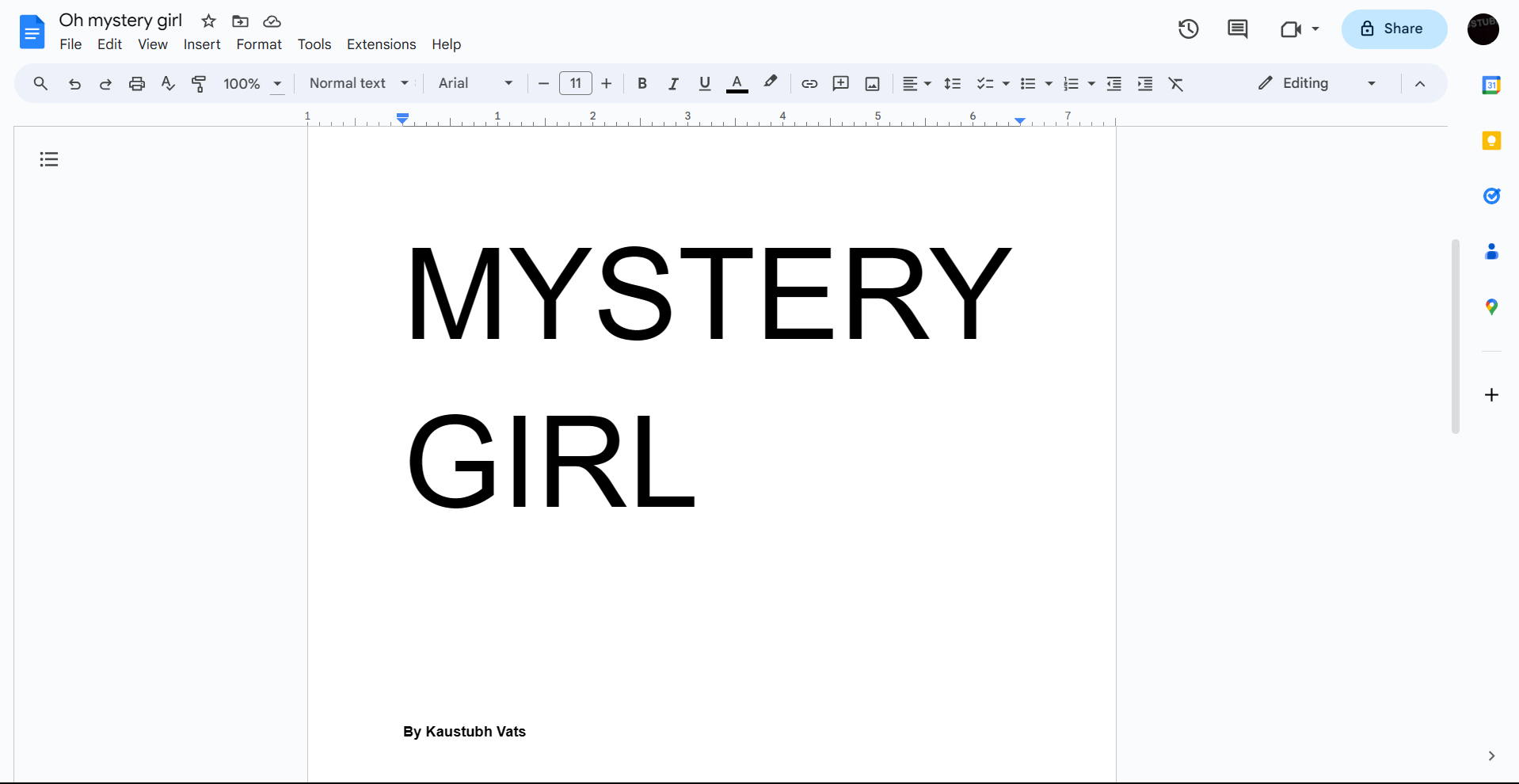Toggle Italic formatting
The width and height of the screenshot is (1519, 784).
pos(673,84)
